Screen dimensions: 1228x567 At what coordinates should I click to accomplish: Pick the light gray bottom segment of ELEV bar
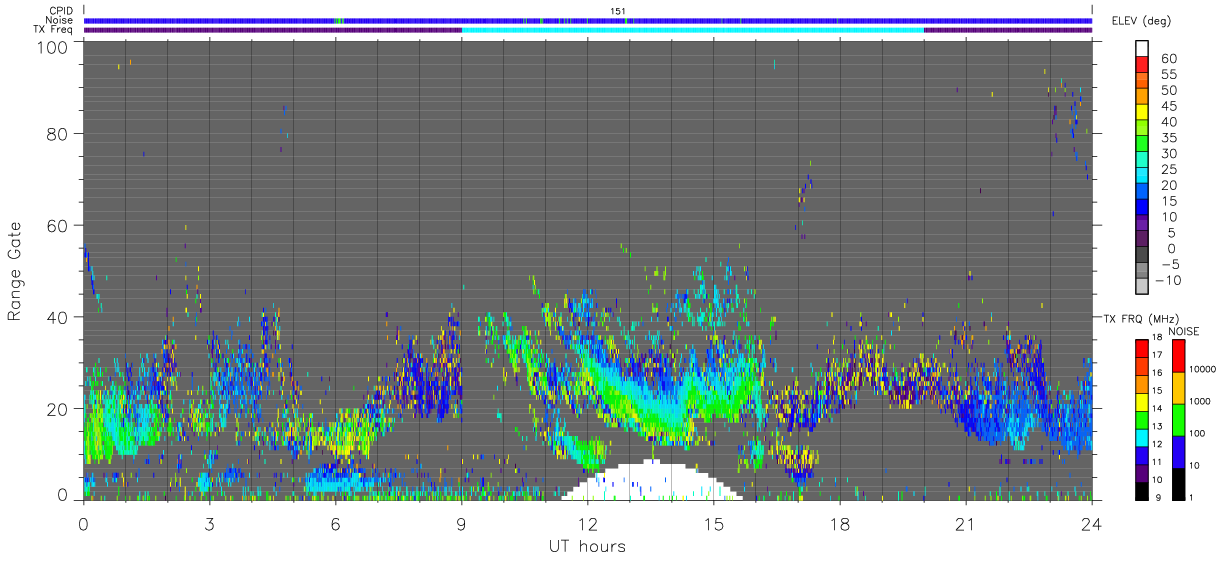coord(1142,287)
